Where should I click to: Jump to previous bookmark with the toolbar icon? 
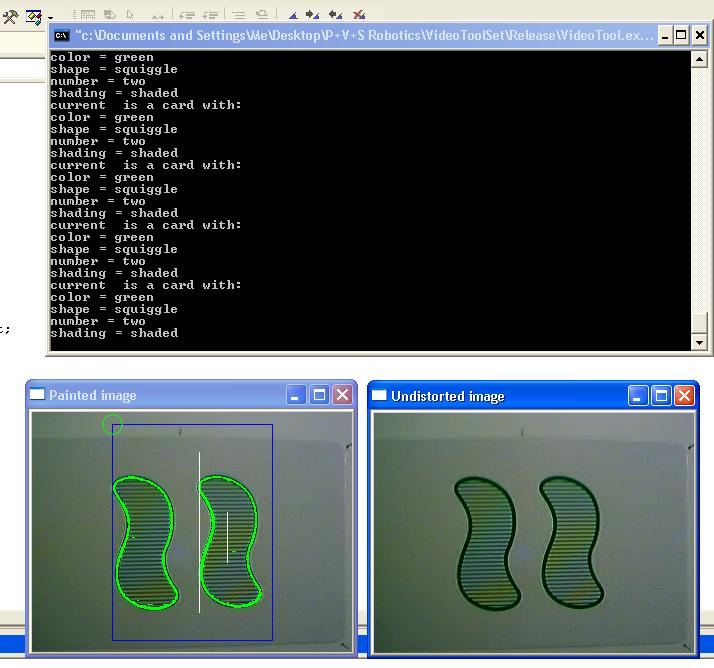pos(336,15)
